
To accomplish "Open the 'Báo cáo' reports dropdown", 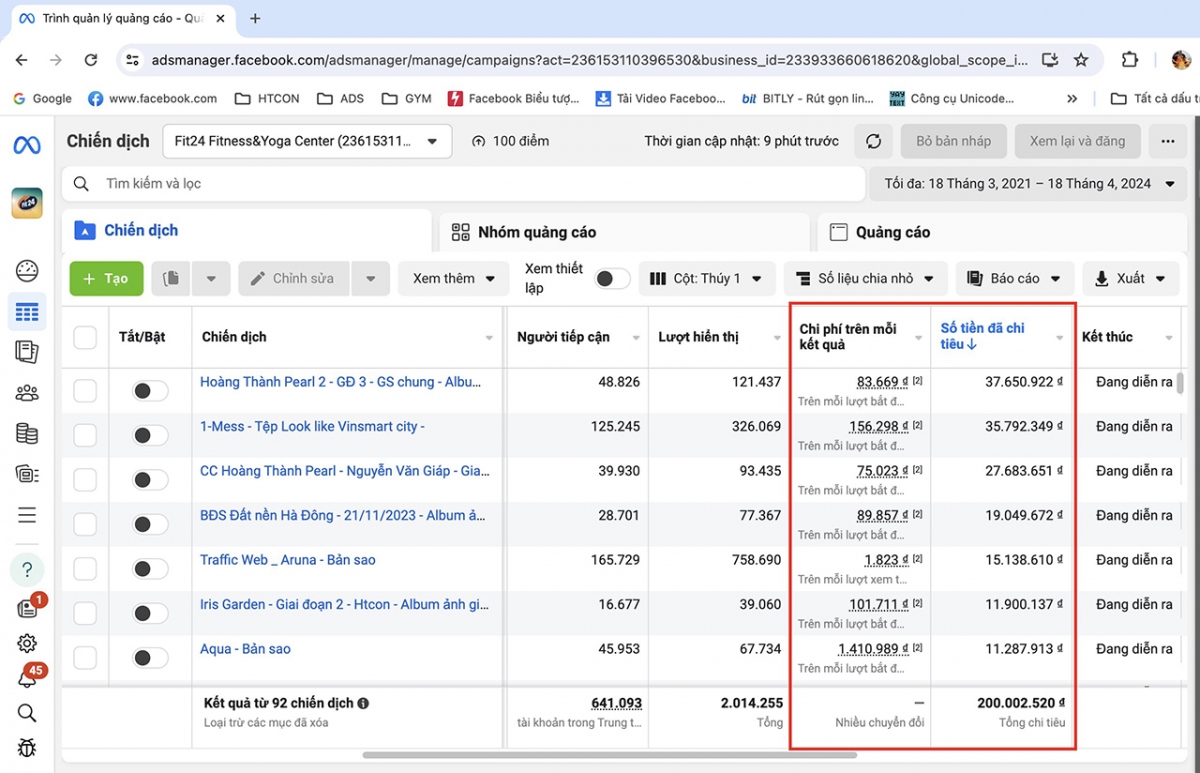I will [1015, 278].
